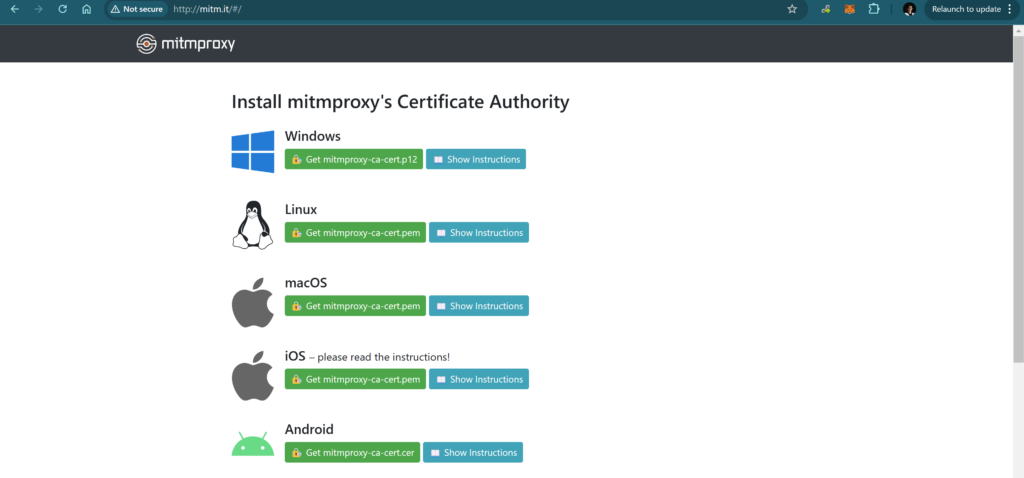
Task: Bookmark this page with star icon
Action: tap(792, 9)
